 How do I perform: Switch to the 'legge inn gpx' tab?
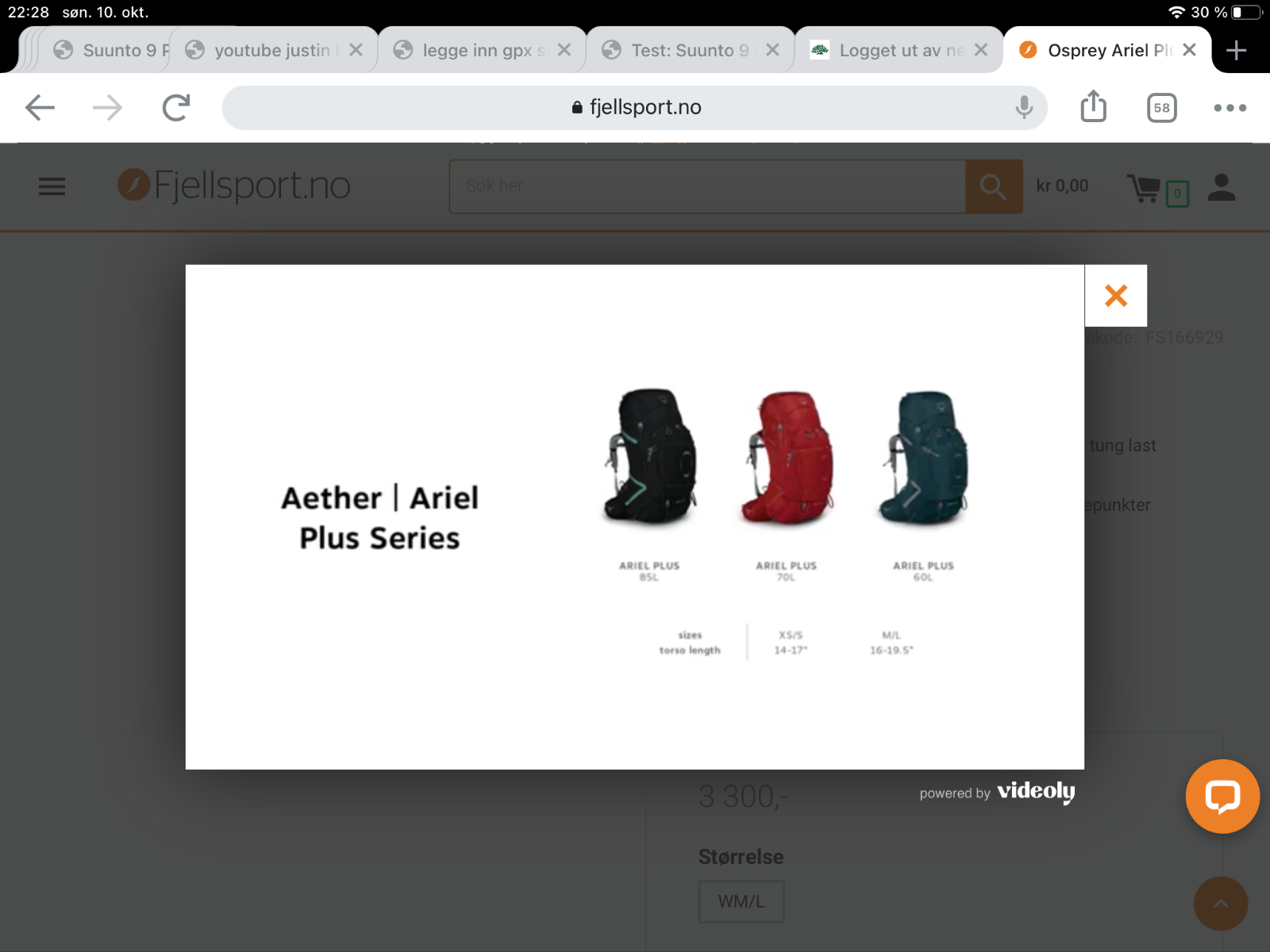coord(476,51)
